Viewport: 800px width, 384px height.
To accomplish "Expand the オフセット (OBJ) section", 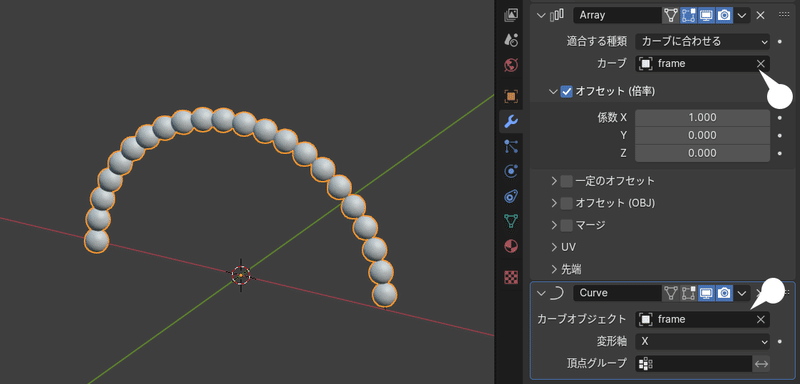I will (554, 203).
